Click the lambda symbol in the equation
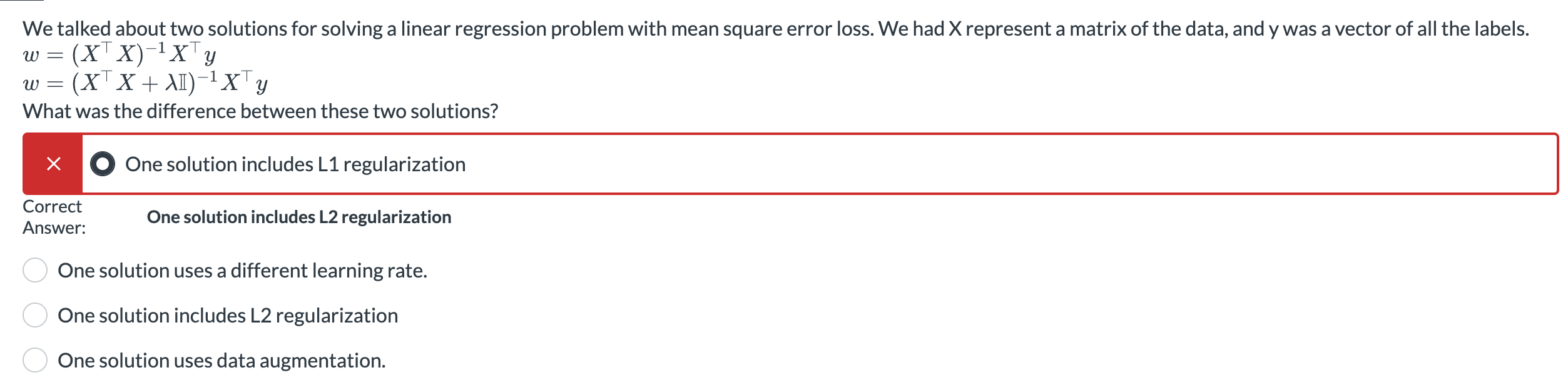The width and height of the screenshot is (1568, 385). [x=170, y=82]
